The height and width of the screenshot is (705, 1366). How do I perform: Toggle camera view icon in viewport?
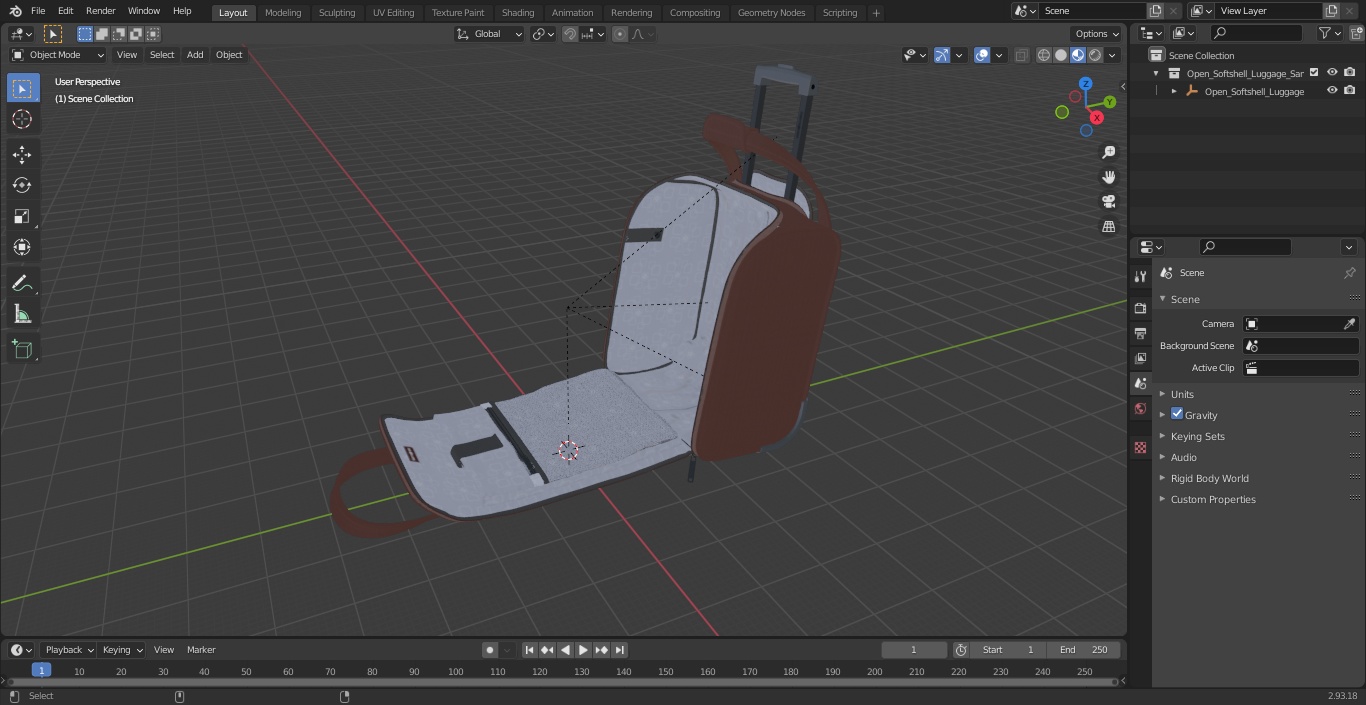1108,202
